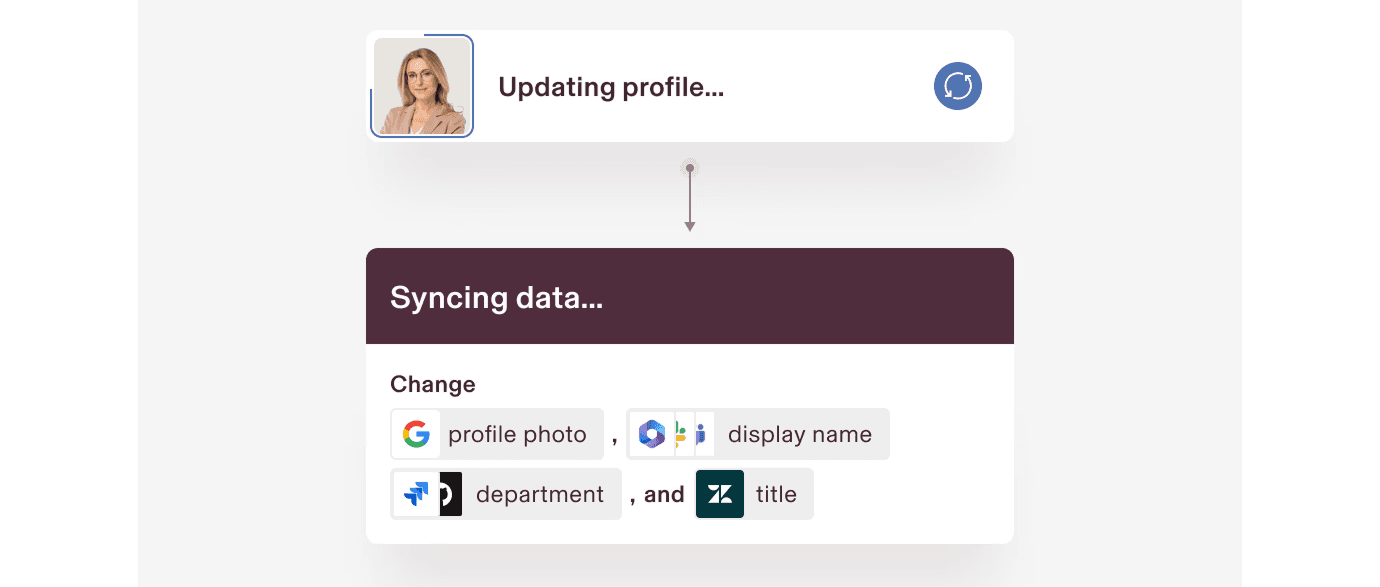Image resolution: width=1380 pixels, height=587 pixels.
Task: Click the black logo beside Jira
Action: click(x=450, y=494)
